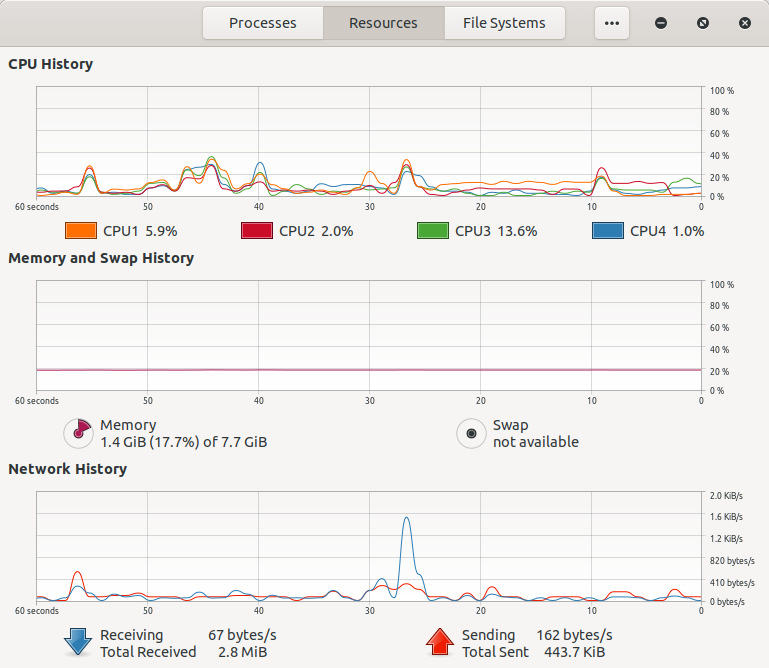The height and width of the screenshot is (668, 769).
Task: Click the Memory pie chart icon
Action: click(78, 433)
